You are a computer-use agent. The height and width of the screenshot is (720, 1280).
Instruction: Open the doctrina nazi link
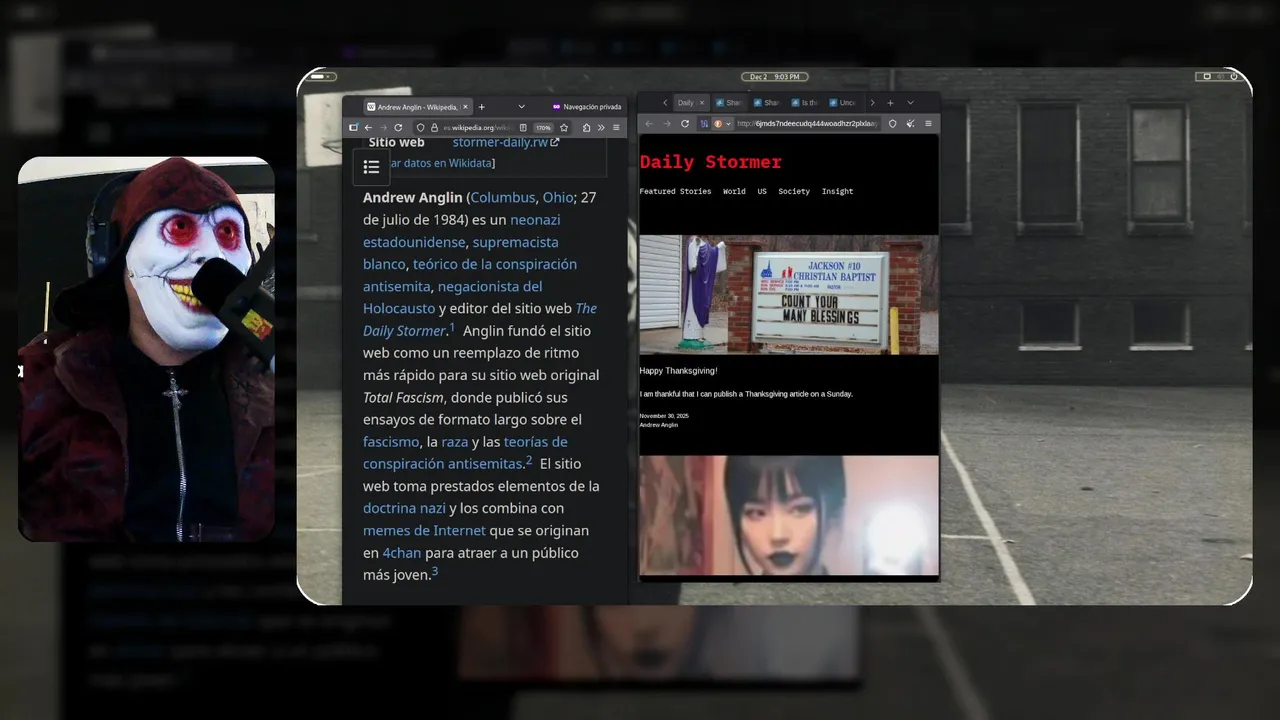click(x=404, y=509)
